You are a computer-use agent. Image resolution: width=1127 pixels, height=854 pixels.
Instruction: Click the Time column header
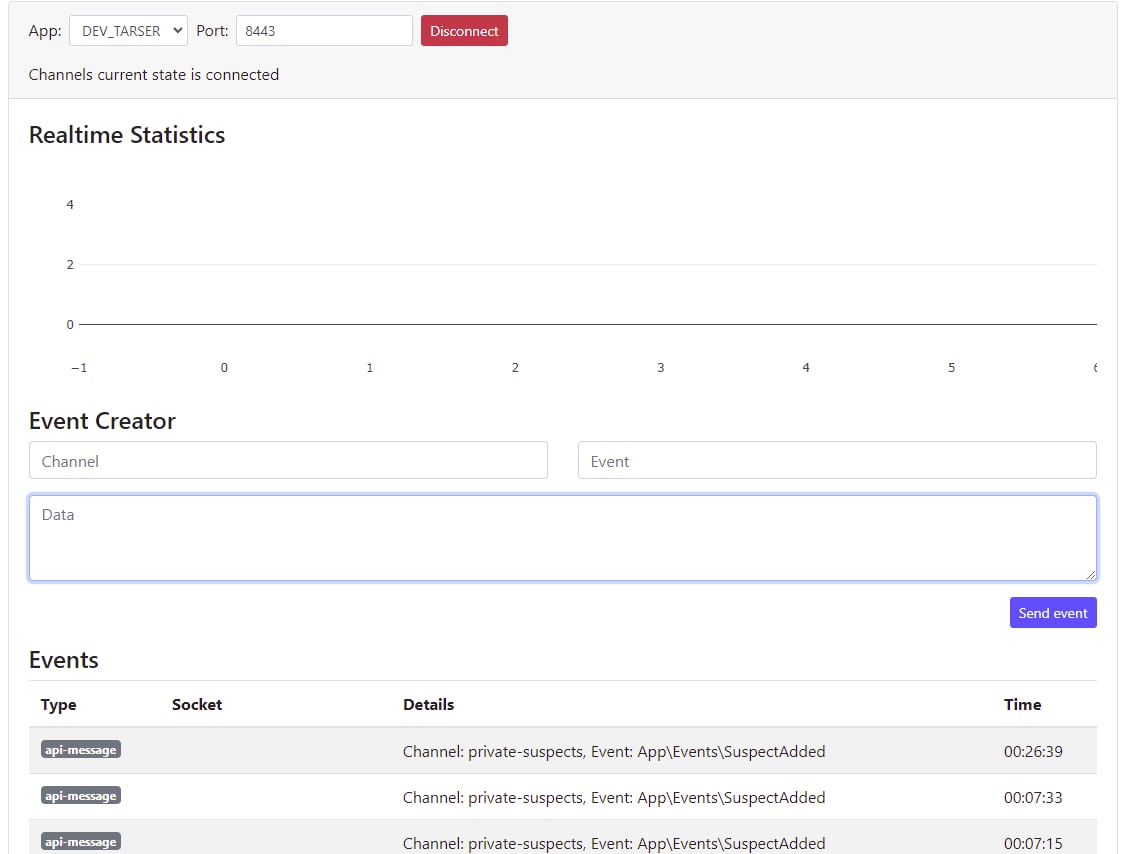[x=1022, y=705]
